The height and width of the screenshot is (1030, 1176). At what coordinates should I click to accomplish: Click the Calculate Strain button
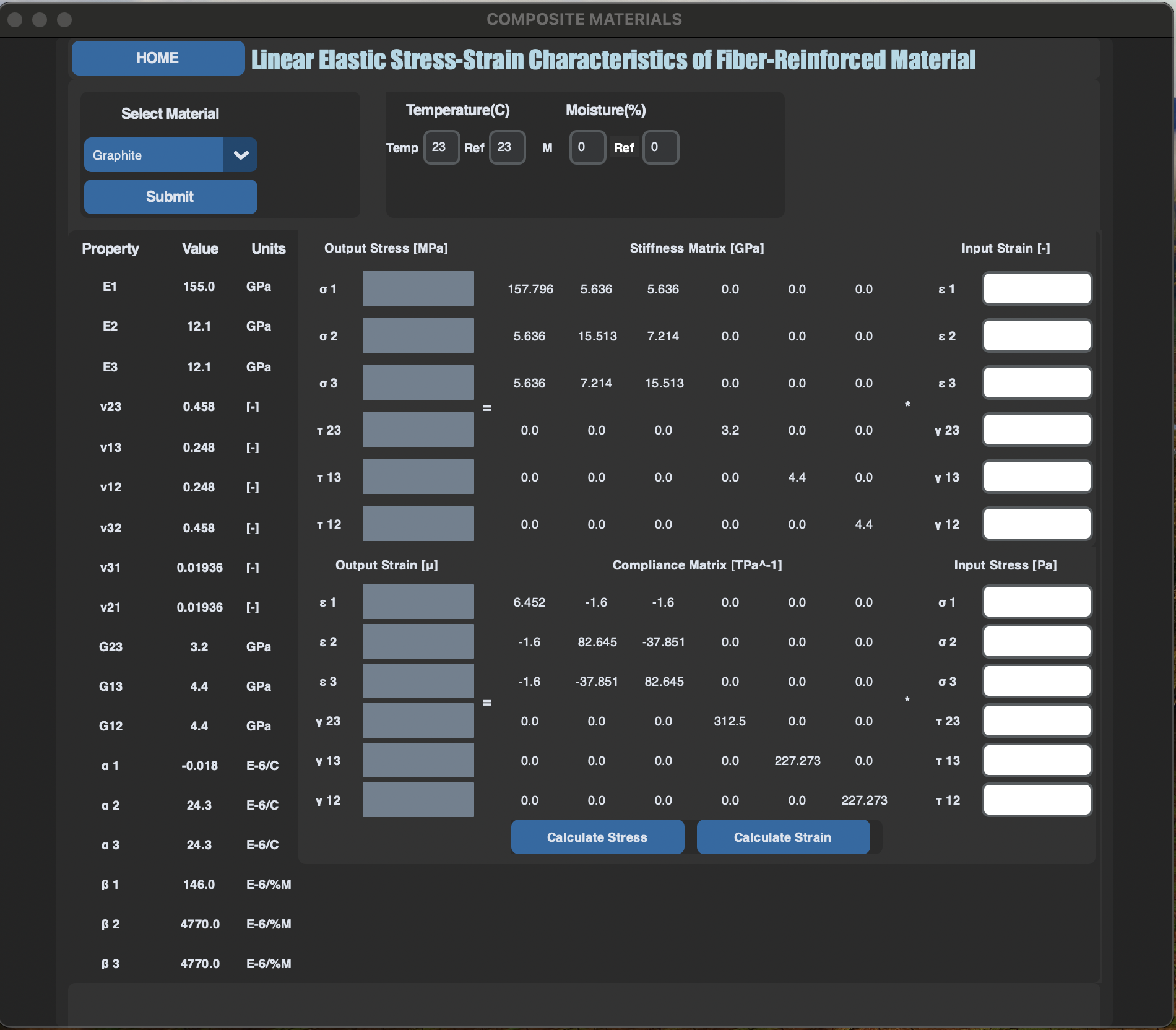point(783,837)
